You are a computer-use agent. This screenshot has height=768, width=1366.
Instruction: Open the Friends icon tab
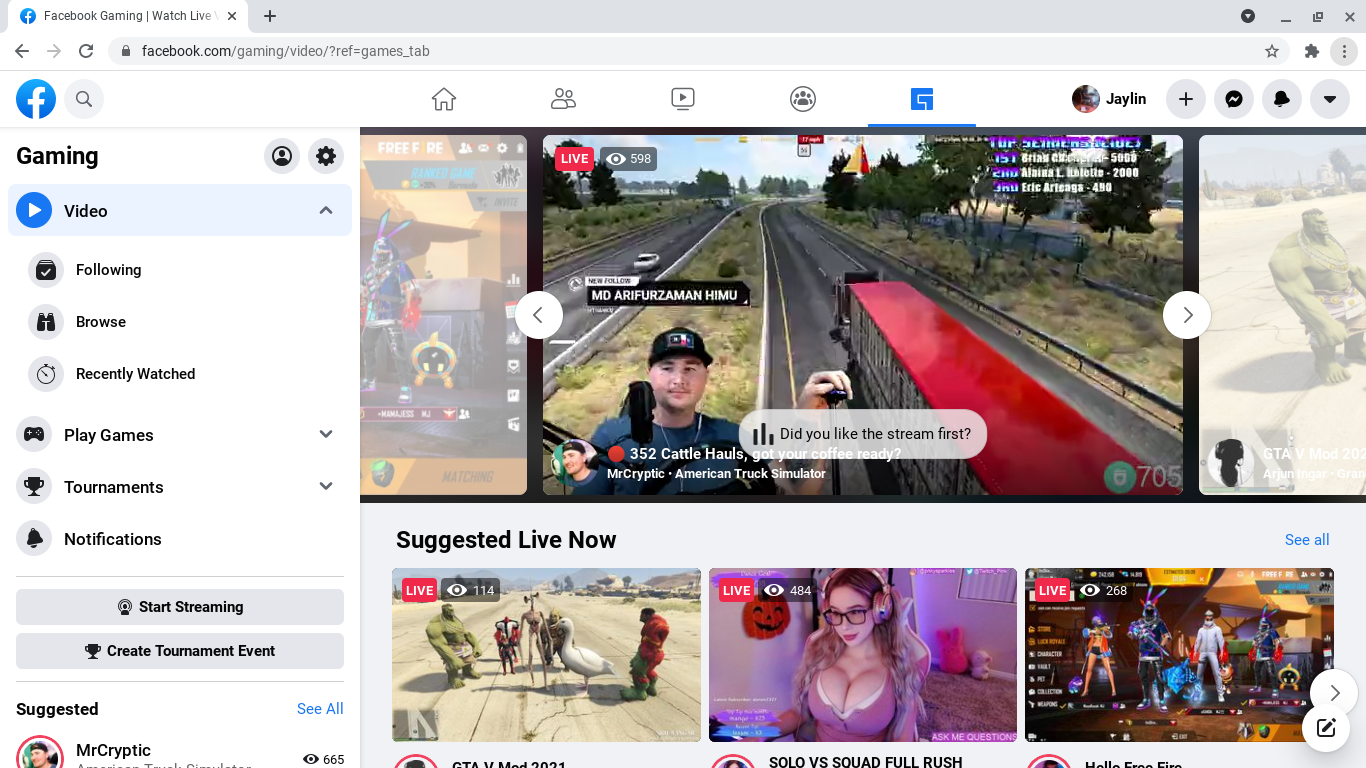564,99
